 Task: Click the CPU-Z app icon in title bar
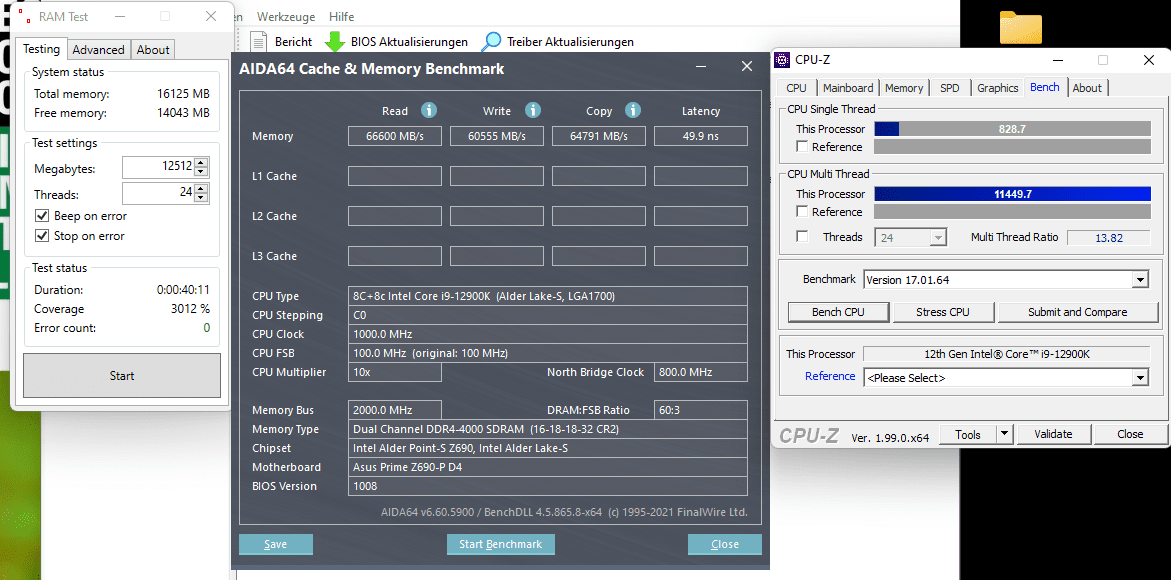[x=781, y=60]
